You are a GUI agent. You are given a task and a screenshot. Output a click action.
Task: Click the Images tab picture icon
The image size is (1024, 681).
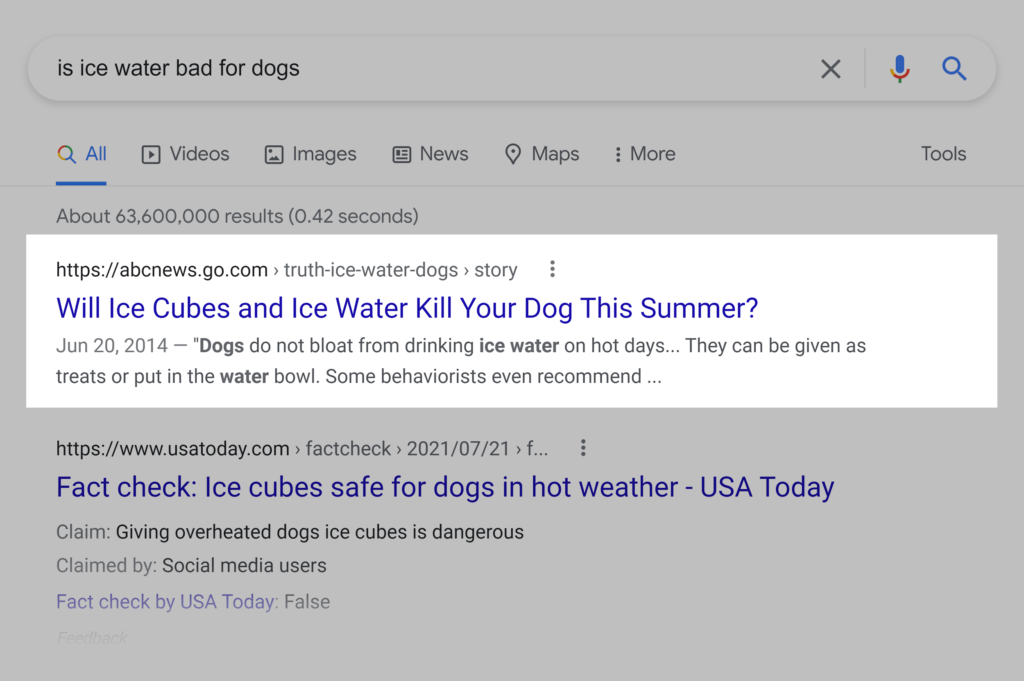(274, 154)
